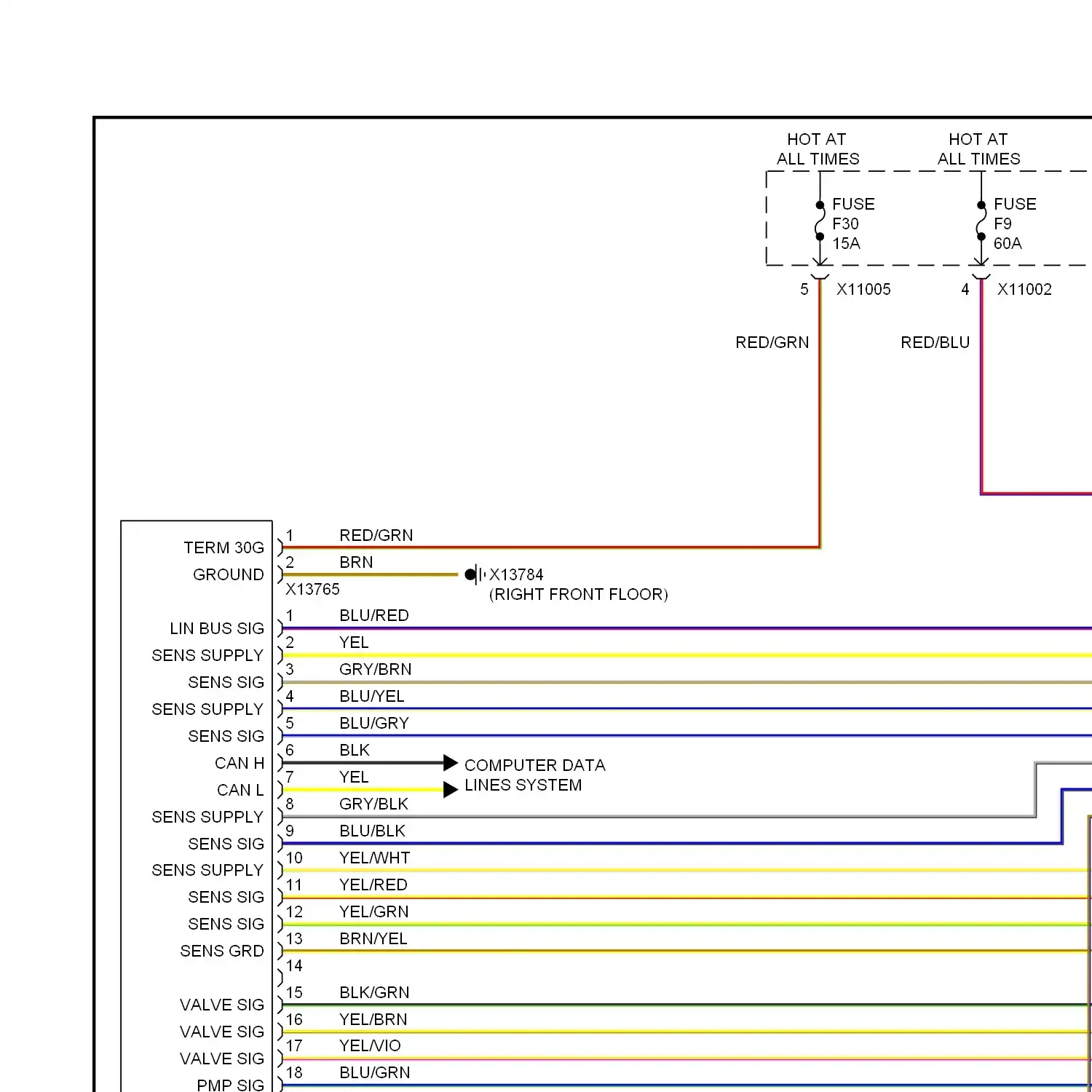Image resolution: width=1092 pixels, height=1092 pixels.
Task: Click the YEL/BRN wire label
Action: click(x=373, y=1019)
